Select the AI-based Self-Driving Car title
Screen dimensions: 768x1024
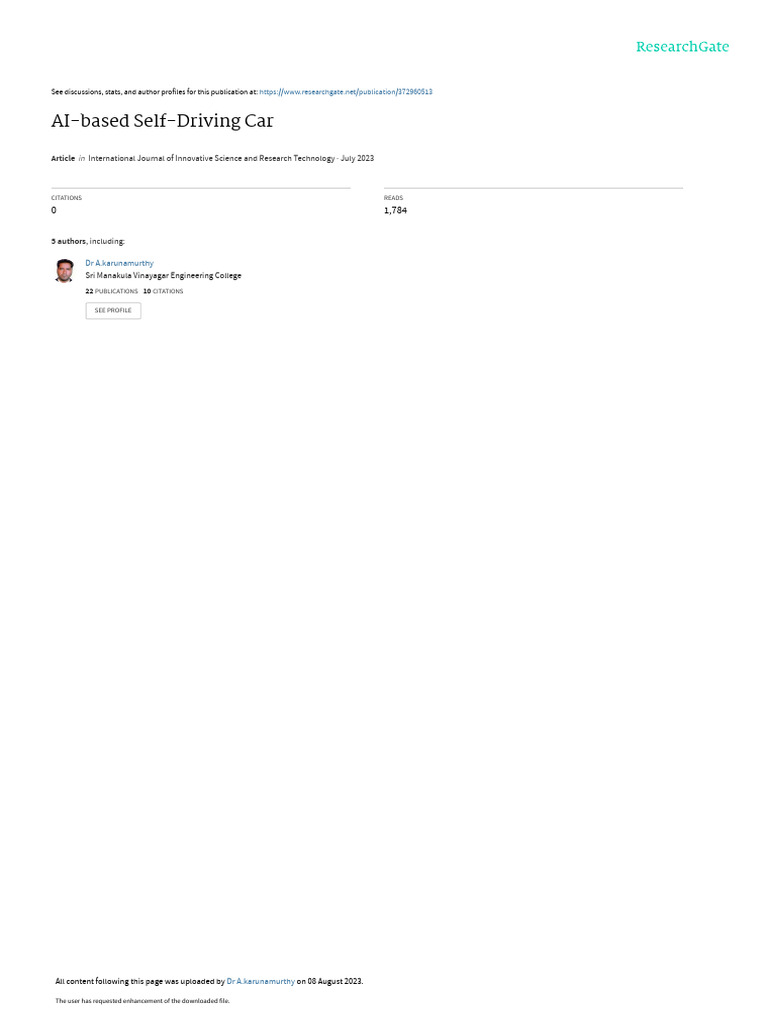[162, 121]
